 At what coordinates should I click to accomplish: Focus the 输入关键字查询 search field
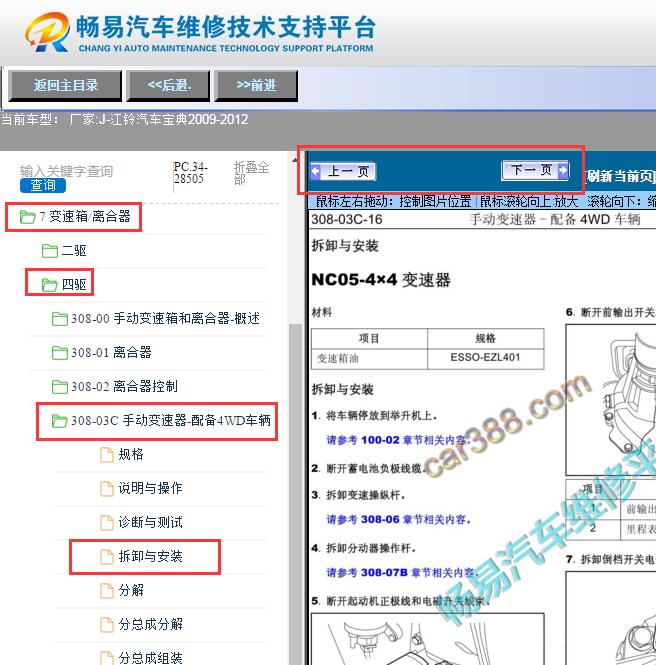pos(67,171)
